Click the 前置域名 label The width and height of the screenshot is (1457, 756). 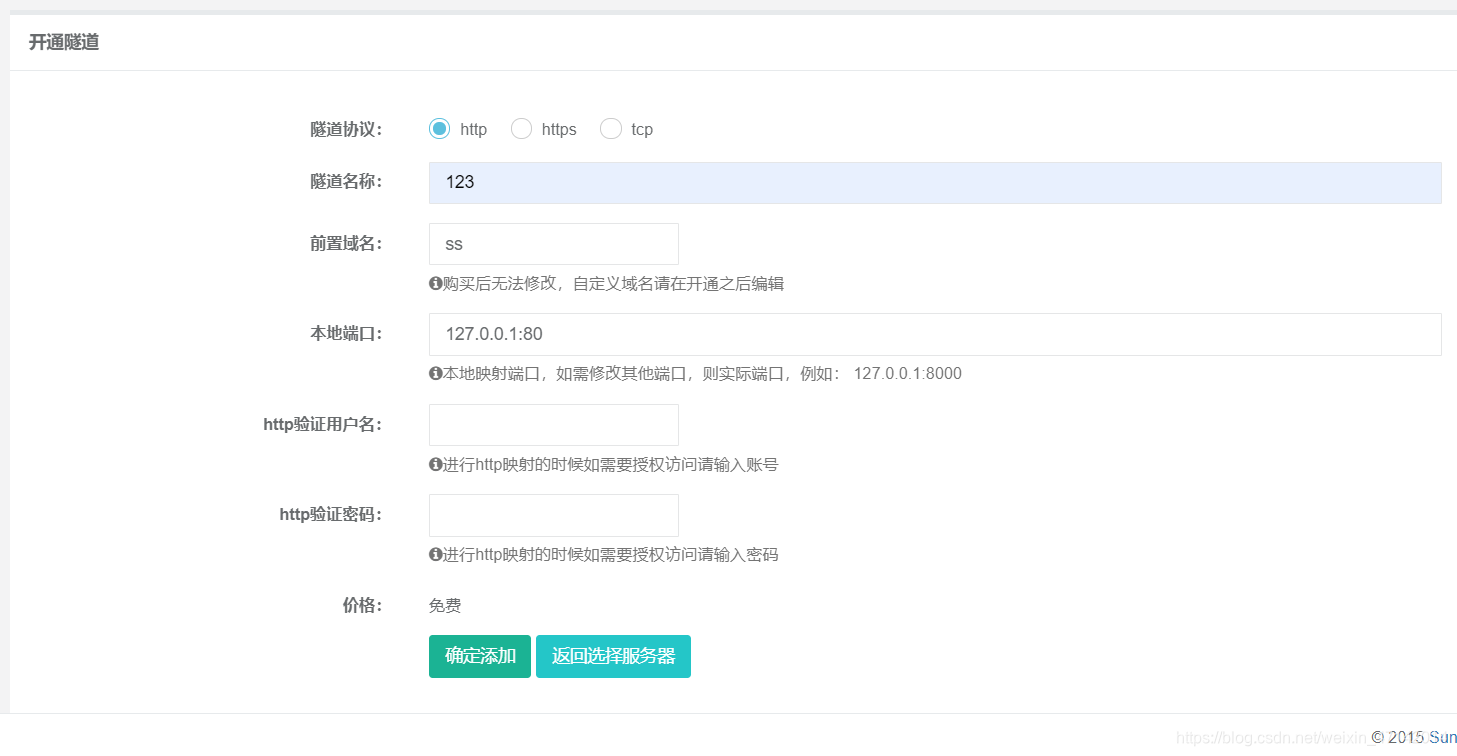[x=346, y=243]
